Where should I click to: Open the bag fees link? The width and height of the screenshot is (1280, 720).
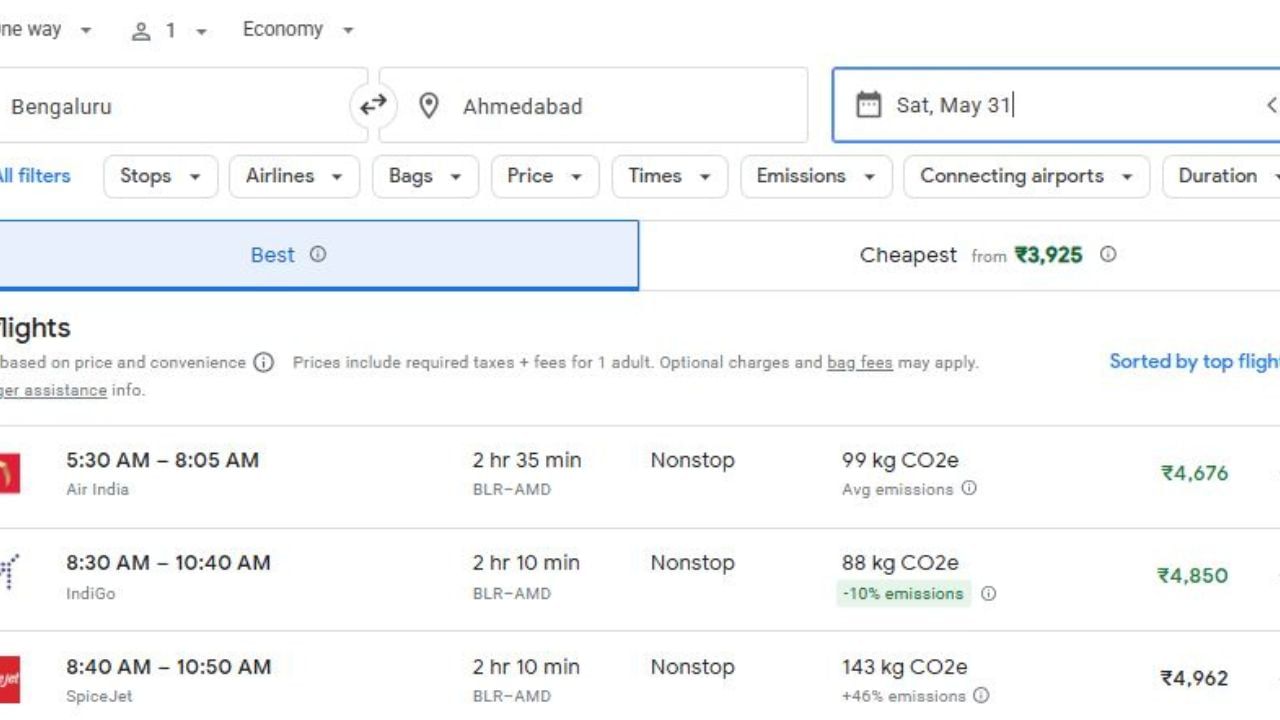859,363
